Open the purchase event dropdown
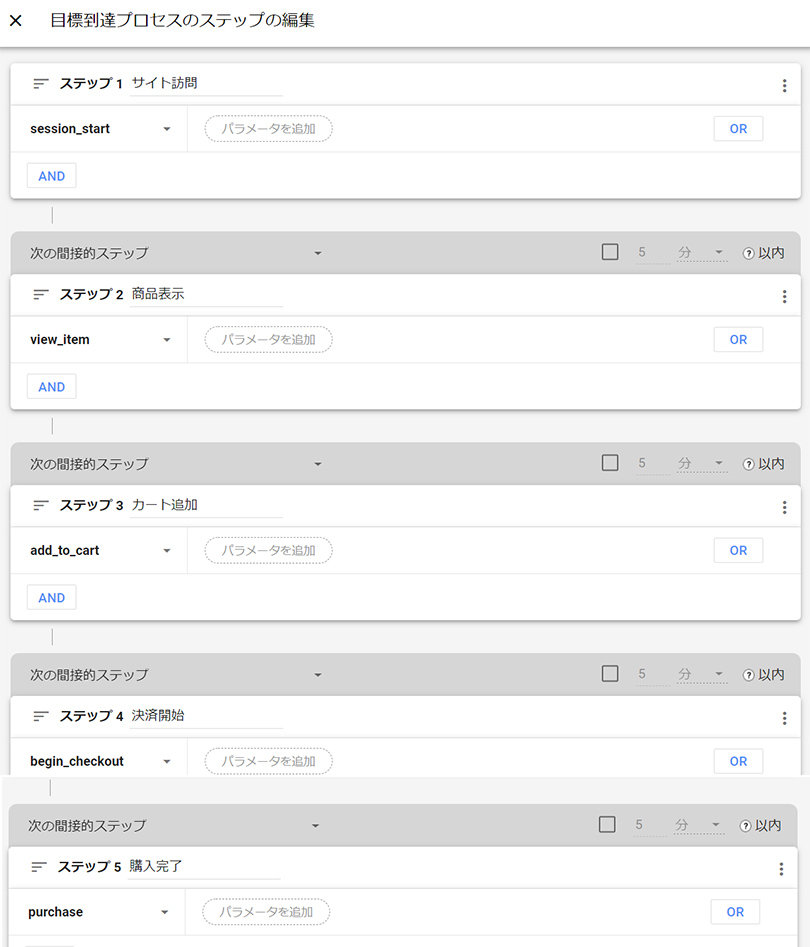This screenshot has height=947, width=810. [164, 913]
